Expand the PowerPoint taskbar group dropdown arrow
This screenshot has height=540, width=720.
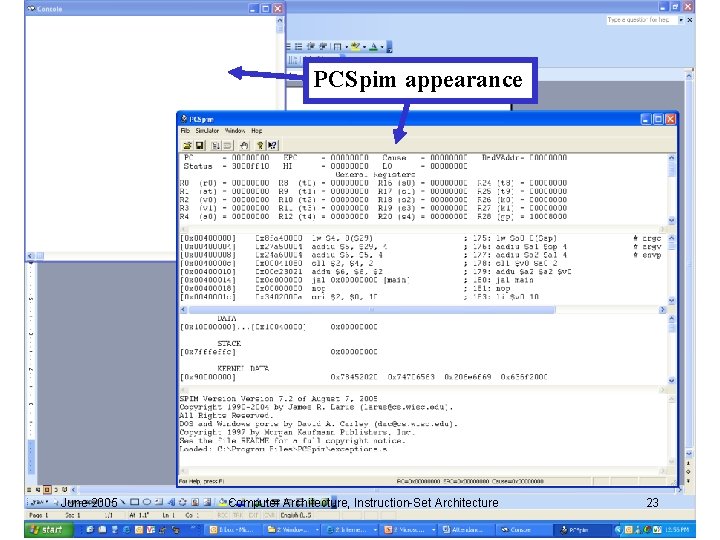433,530
